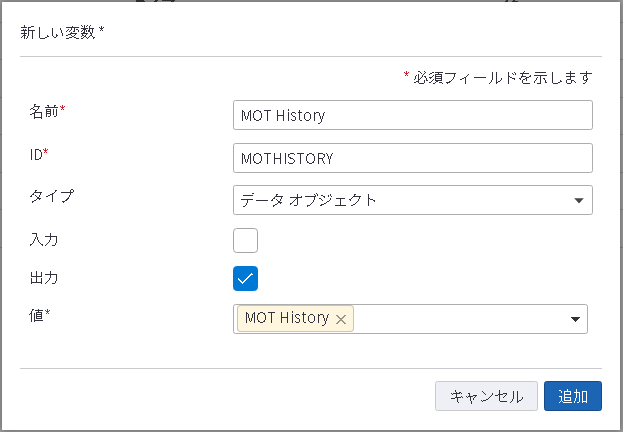The width and height of the screenshot is (623, 432).
Task: Select the MOT History chip in 値
Action: click(x=286, y=318)
